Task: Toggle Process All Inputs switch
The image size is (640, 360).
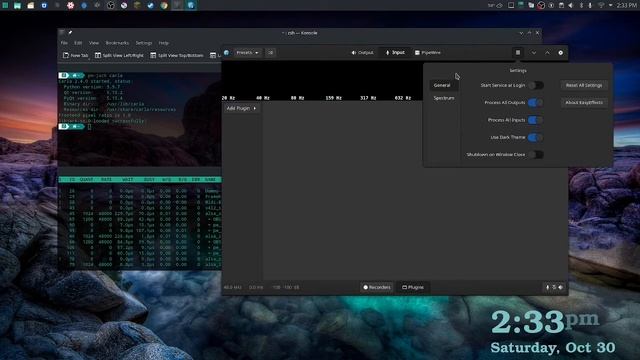Action: (x=536, y=120)
